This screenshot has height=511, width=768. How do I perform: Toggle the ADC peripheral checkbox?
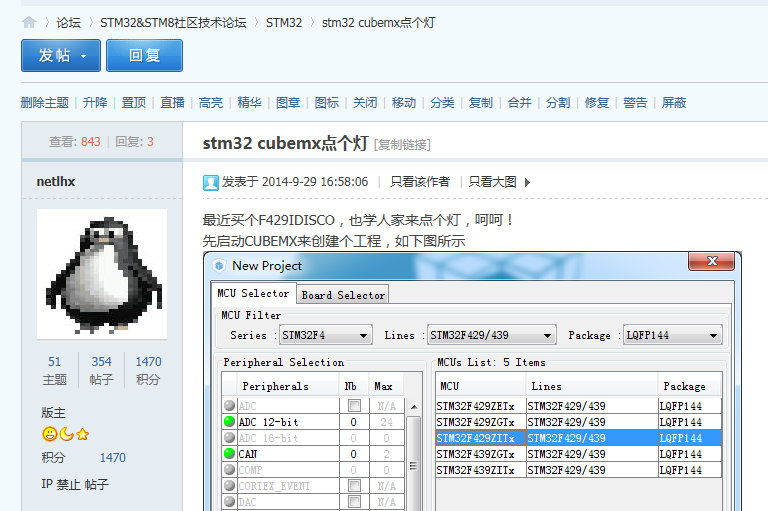pos(354,406)
